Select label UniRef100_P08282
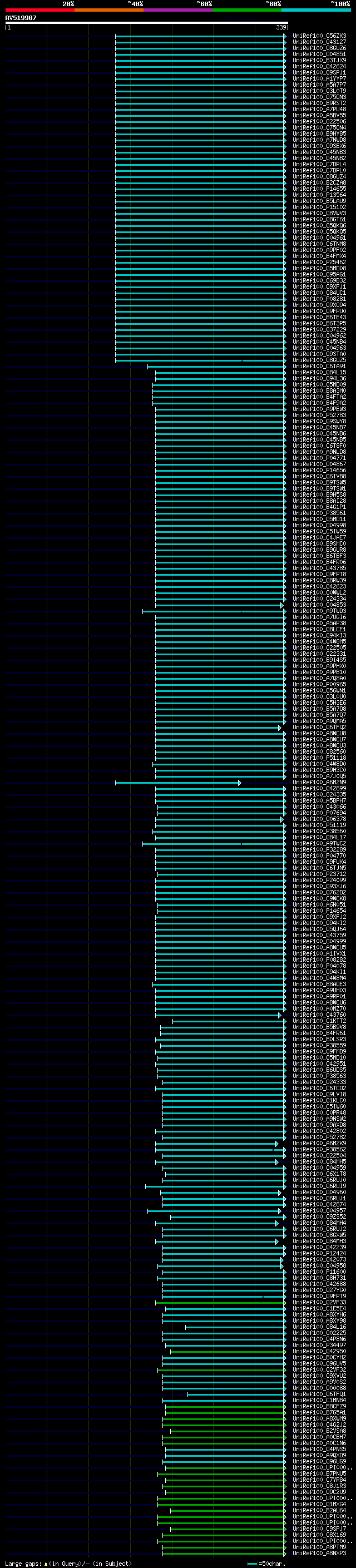The image size is (356, 1568). click(x=319, y=959)
